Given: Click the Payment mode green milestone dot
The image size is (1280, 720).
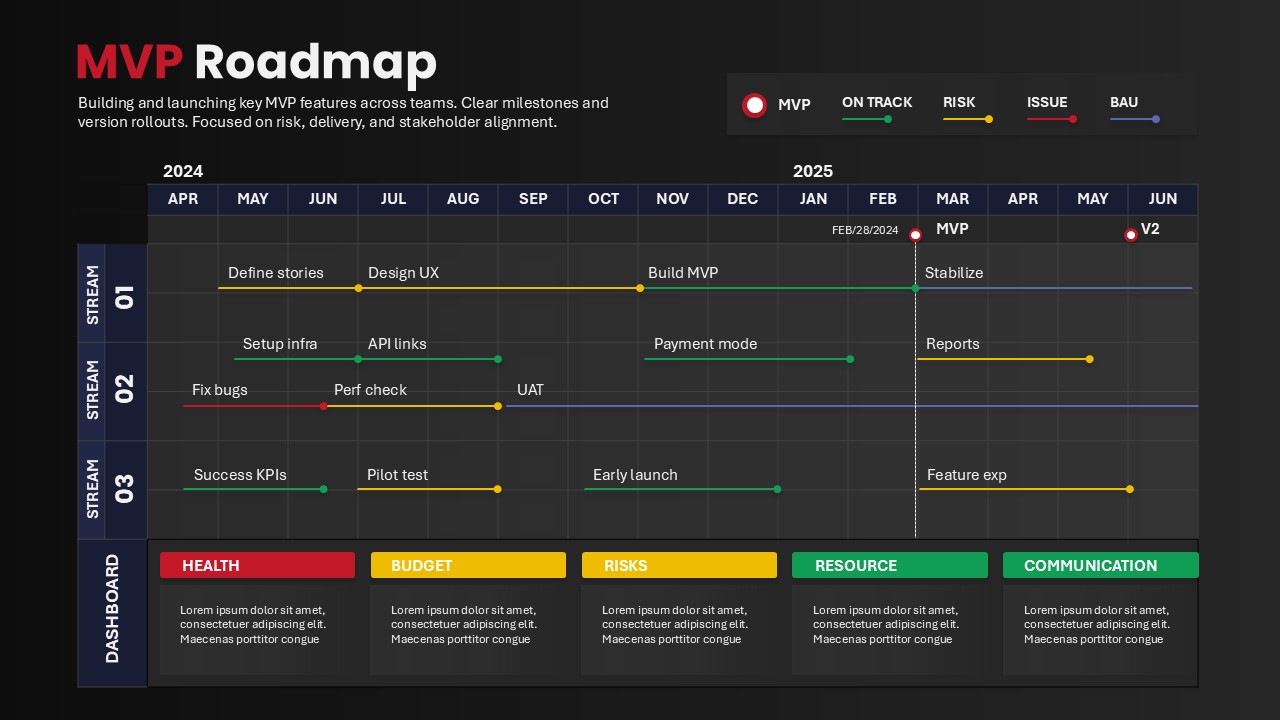Looking at the screenshot, I should [850, 359].
